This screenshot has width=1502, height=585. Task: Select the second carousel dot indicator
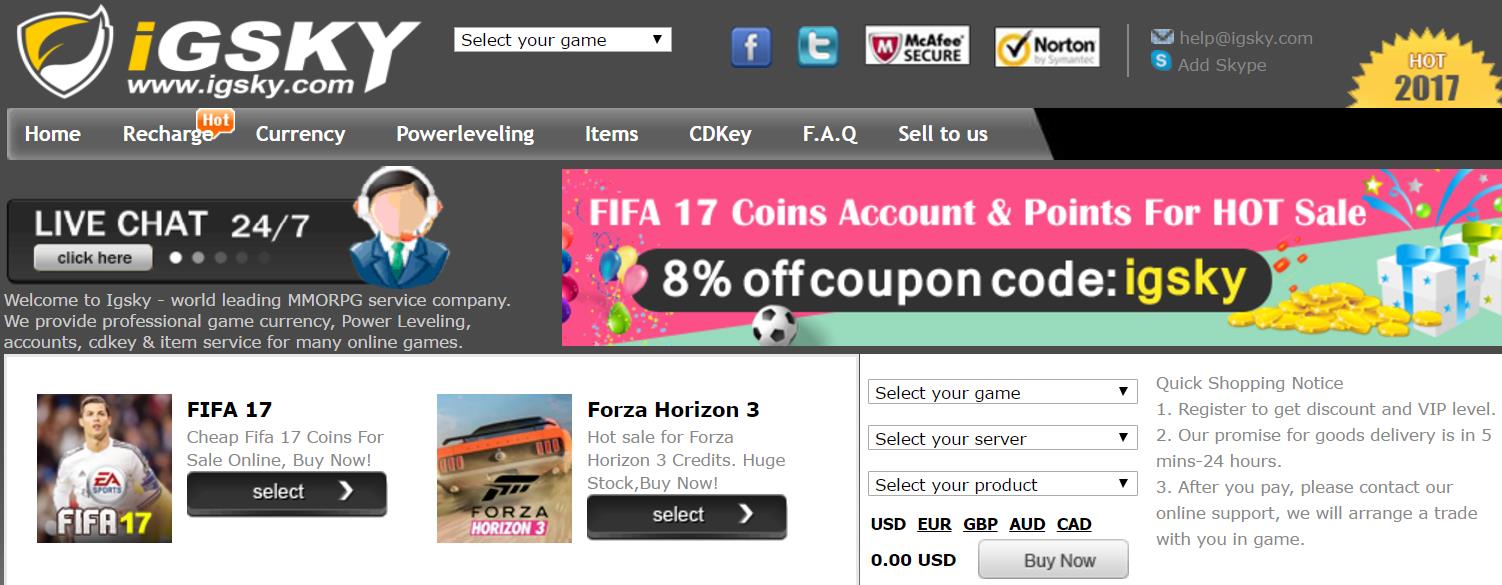(x=198, y=257)
